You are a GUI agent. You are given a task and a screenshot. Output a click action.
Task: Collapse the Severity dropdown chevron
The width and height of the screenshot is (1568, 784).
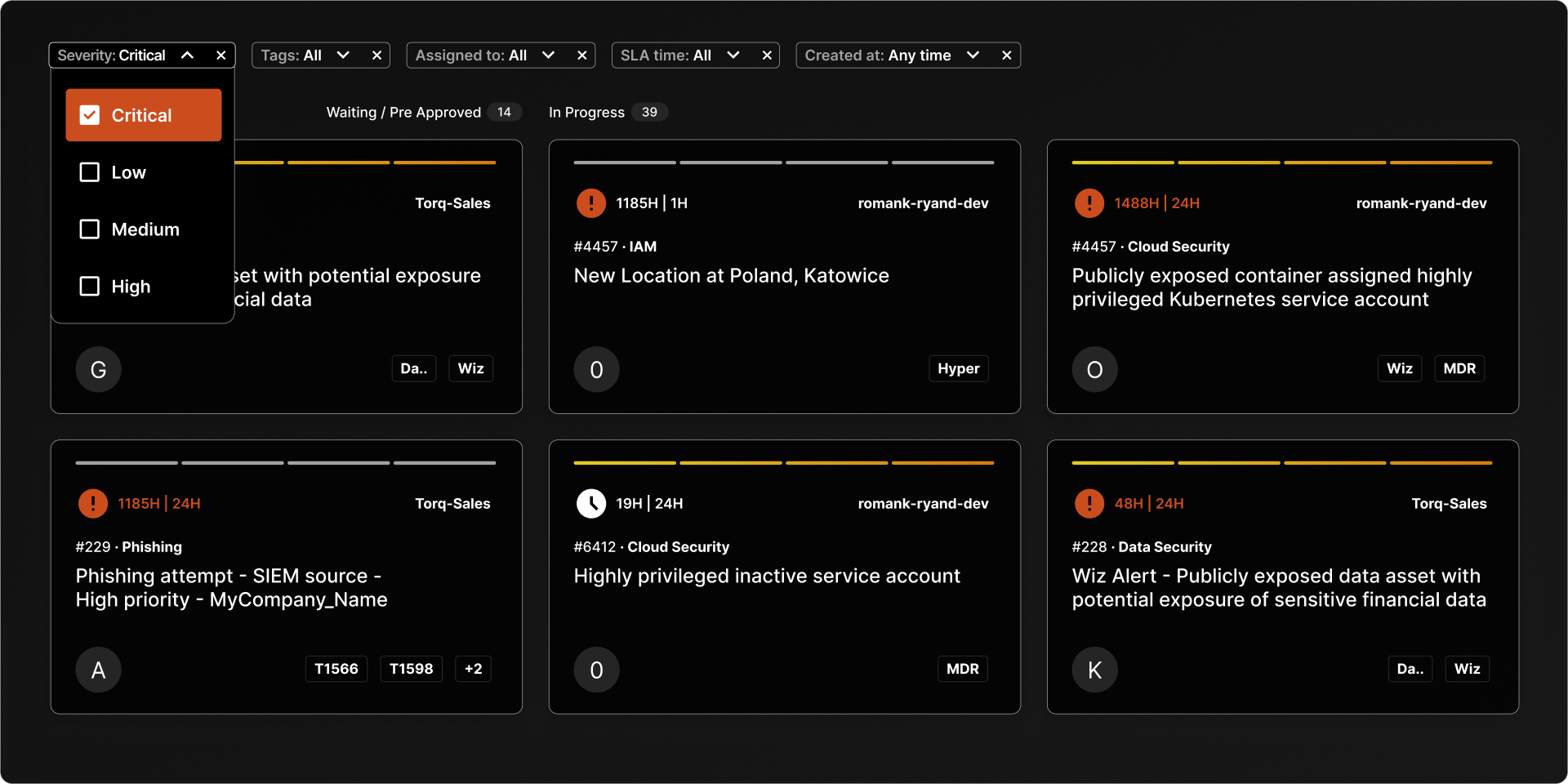[x=187, y=56]
